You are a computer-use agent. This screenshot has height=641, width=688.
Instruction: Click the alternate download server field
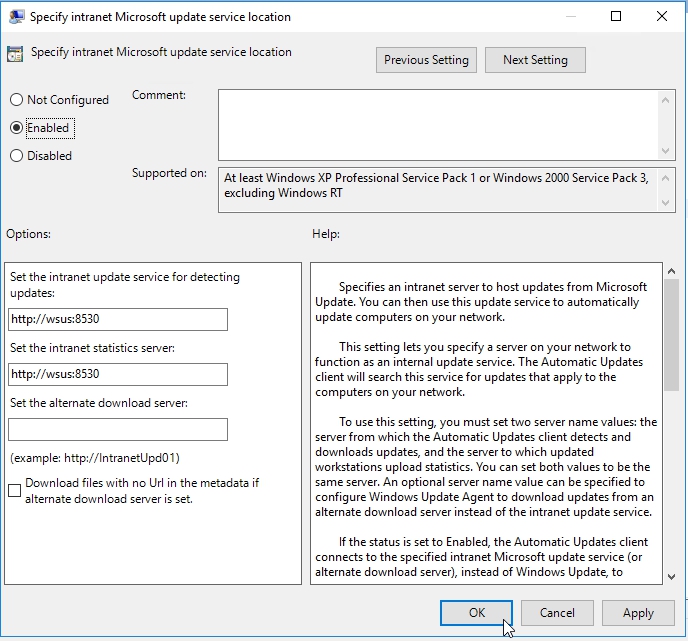[x=118, y=429]
